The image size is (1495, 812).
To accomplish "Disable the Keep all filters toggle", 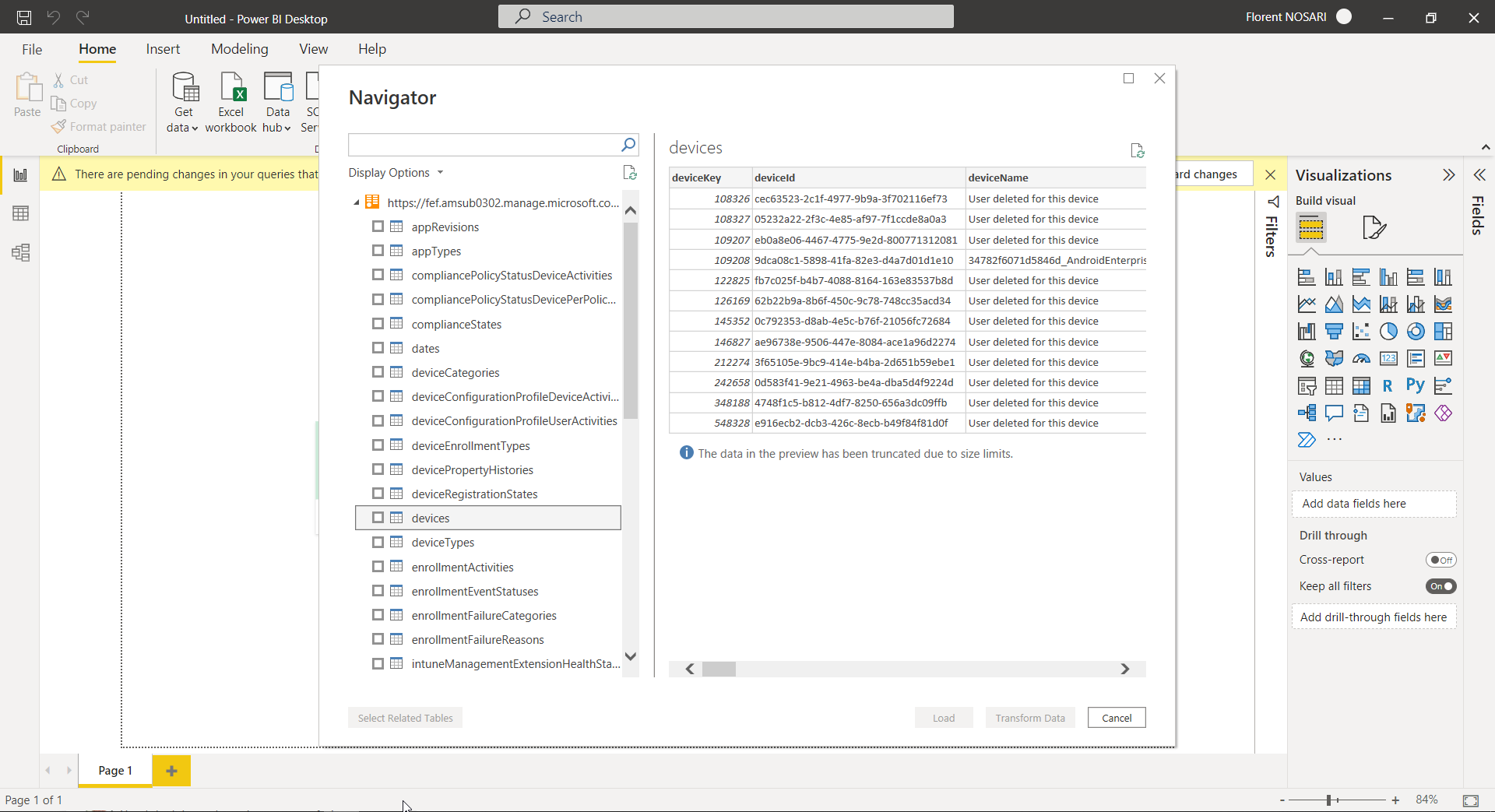I will (1440, 586).
